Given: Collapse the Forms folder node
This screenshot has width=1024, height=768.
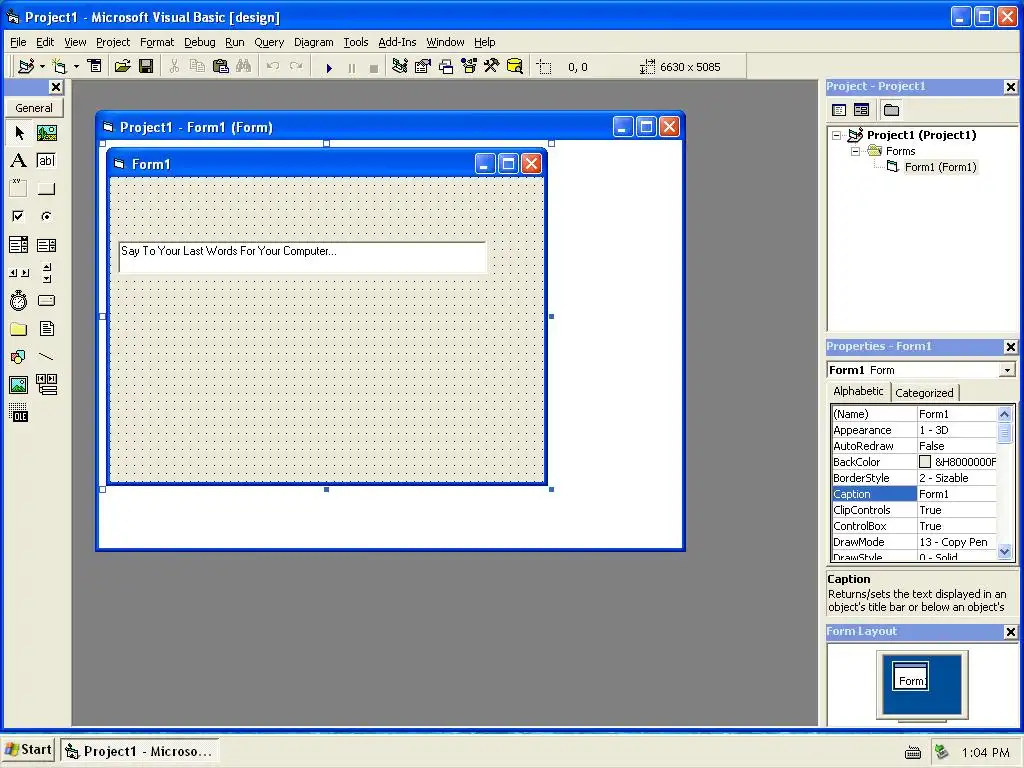Looking at the screenshot, I should pos(856,152).
